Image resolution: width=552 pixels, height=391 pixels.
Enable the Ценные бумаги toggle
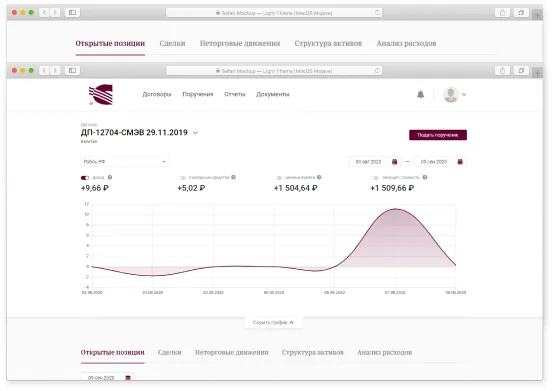click(x=278, y=178)
